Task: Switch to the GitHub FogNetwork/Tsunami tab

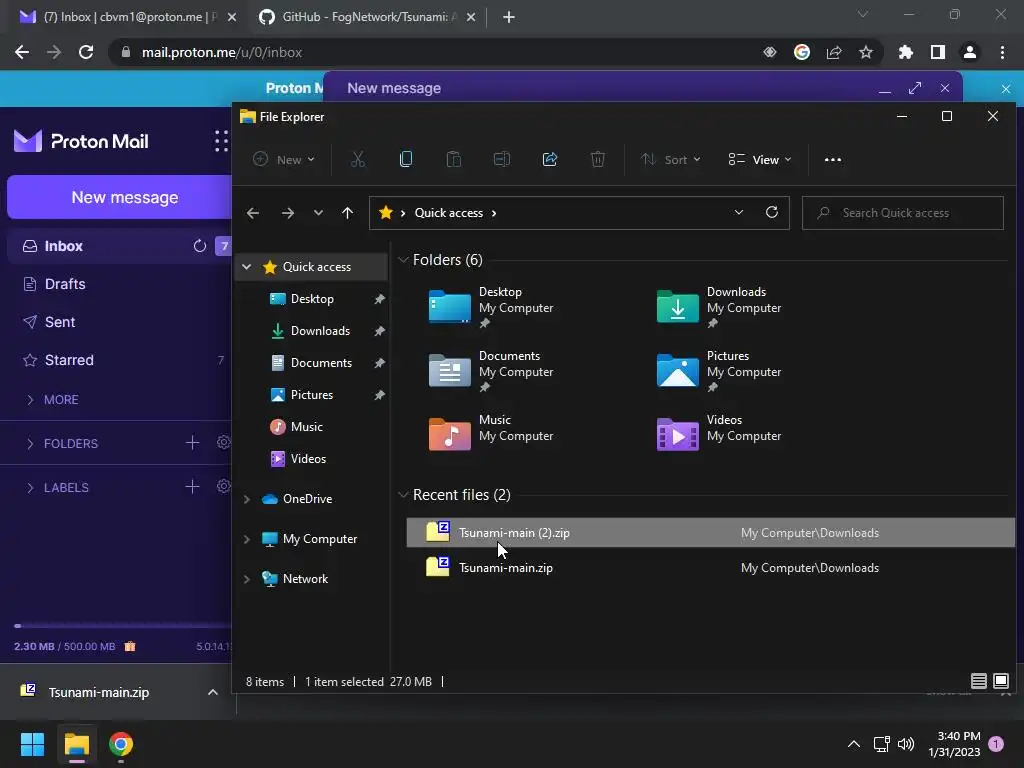Action: click(366, 17)
